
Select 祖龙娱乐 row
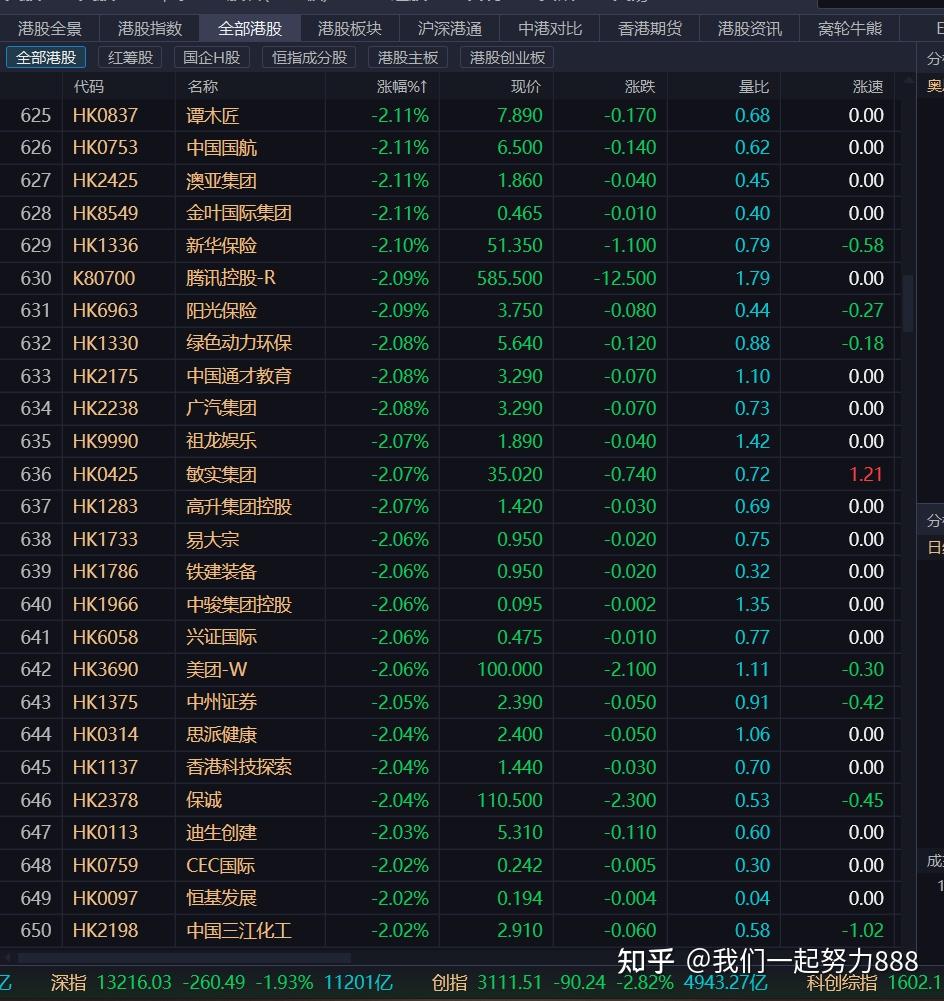click(x=450, y=441)
